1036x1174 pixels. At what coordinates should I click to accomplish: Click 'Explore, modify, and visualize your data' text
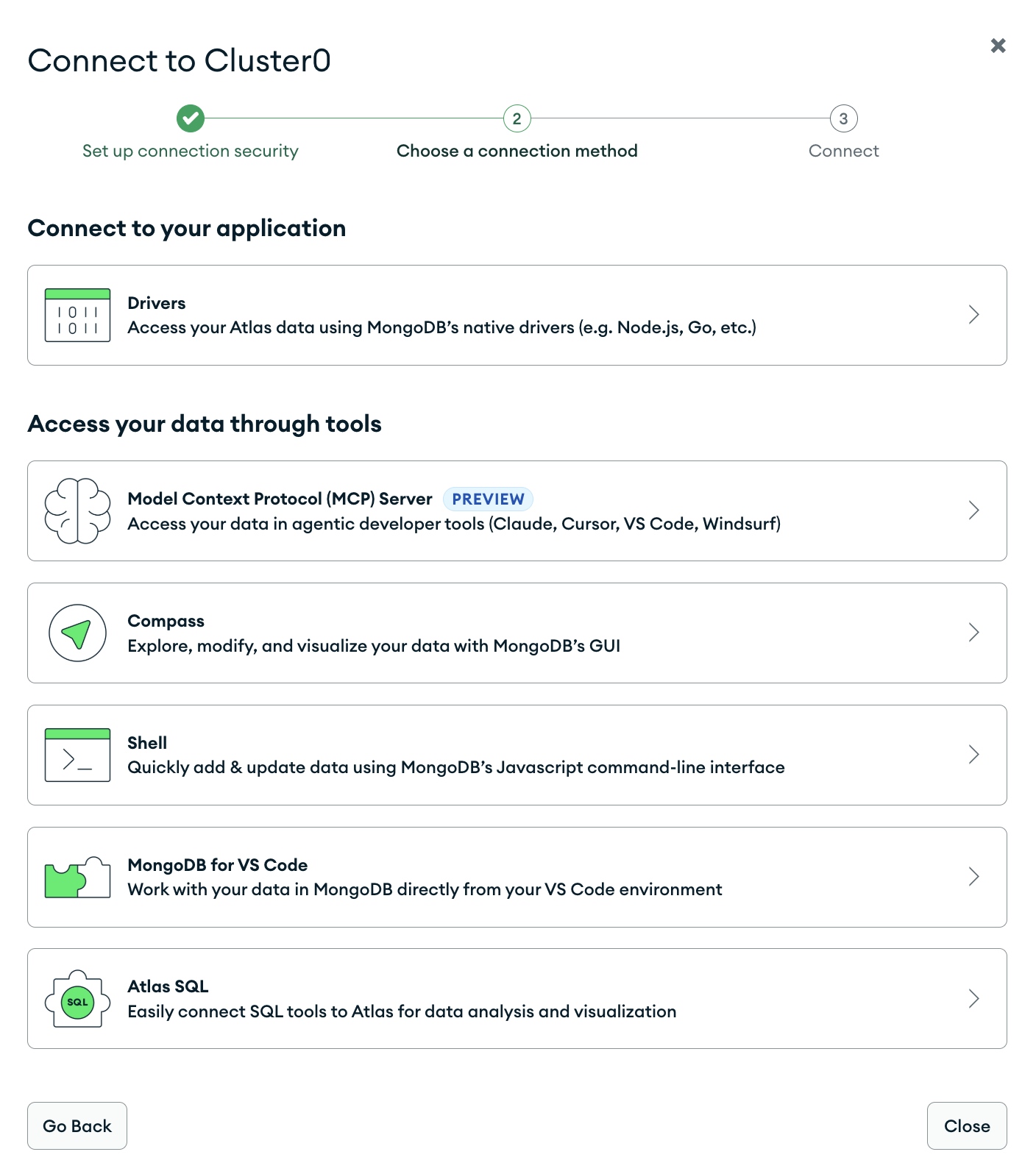tap(374, 646)
